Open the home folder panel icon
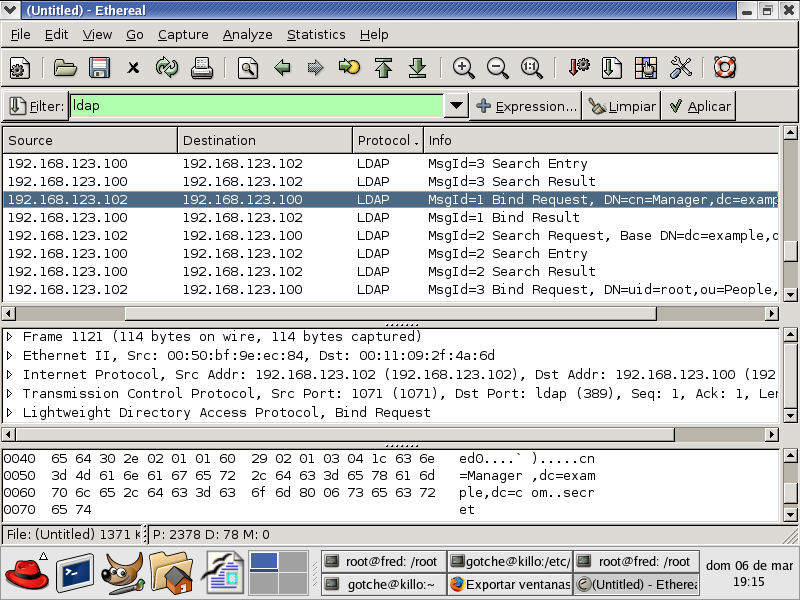800x600 pixels. click(172, 573)
